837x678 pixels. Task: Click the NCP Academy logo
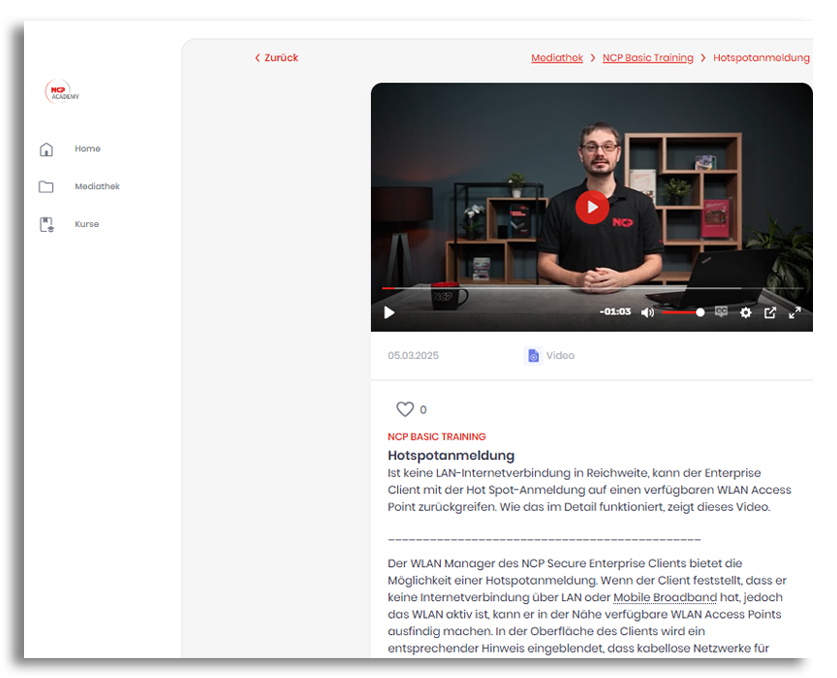62,92
